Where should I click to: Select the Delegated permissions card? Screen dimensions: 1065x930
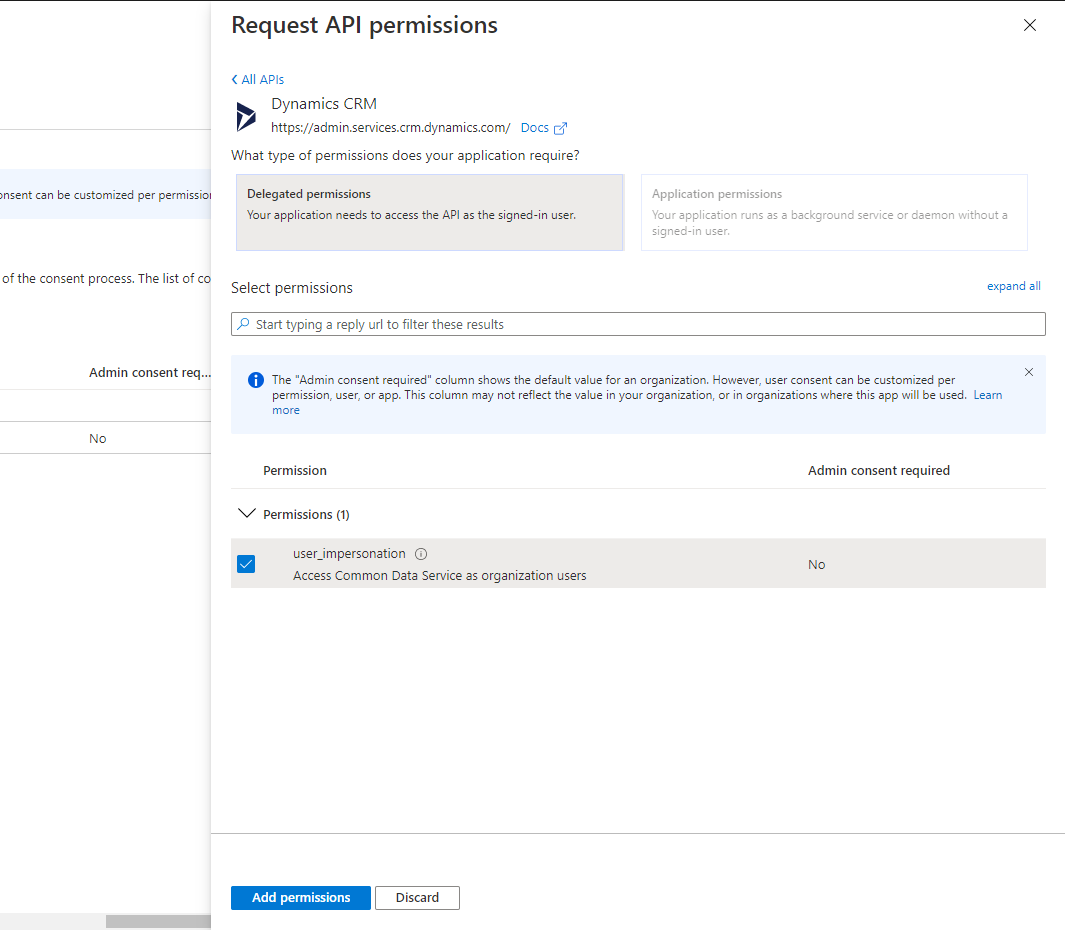coord(430,212)
